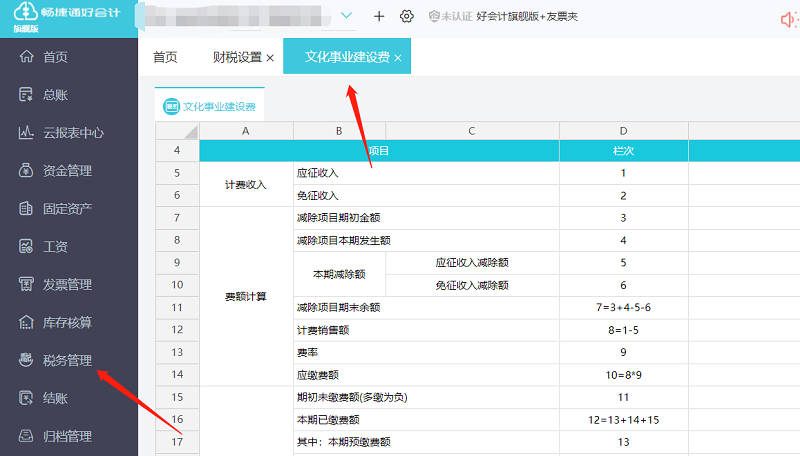Viewport: 800px width, 456px height.
Task: Click the settings gear icon
Action: tap(407, 16)
